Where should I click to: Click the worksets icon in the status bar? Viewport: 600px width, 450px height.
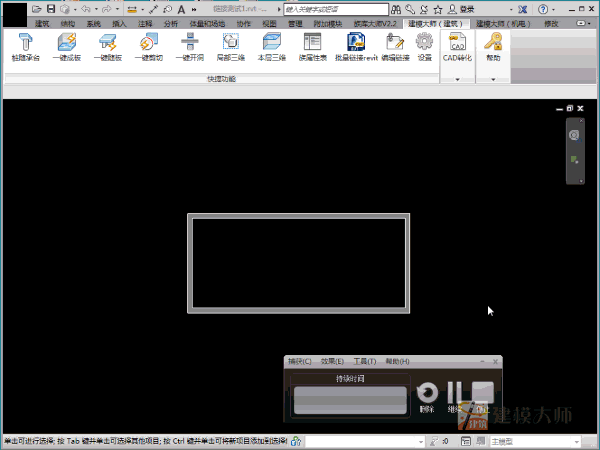pyautogui.click(x=295, y=441)
